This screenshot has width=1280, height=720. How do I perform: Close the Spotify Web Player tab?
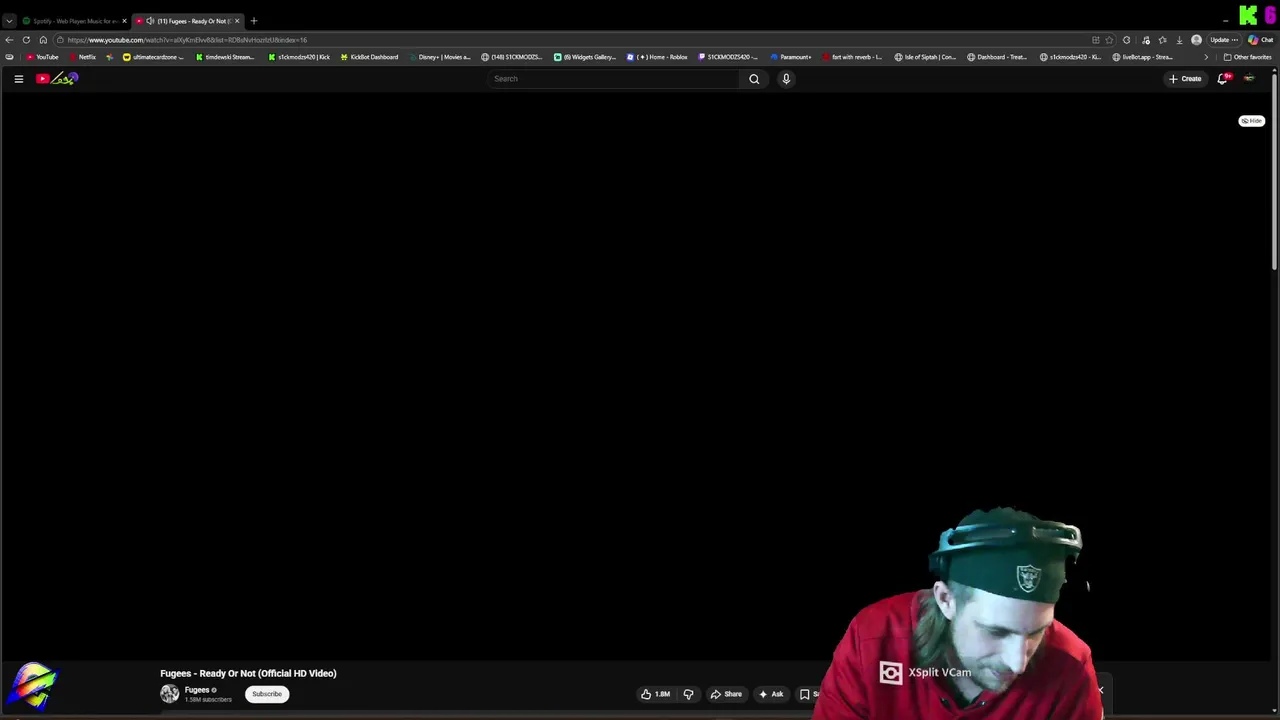click(124, 21)
